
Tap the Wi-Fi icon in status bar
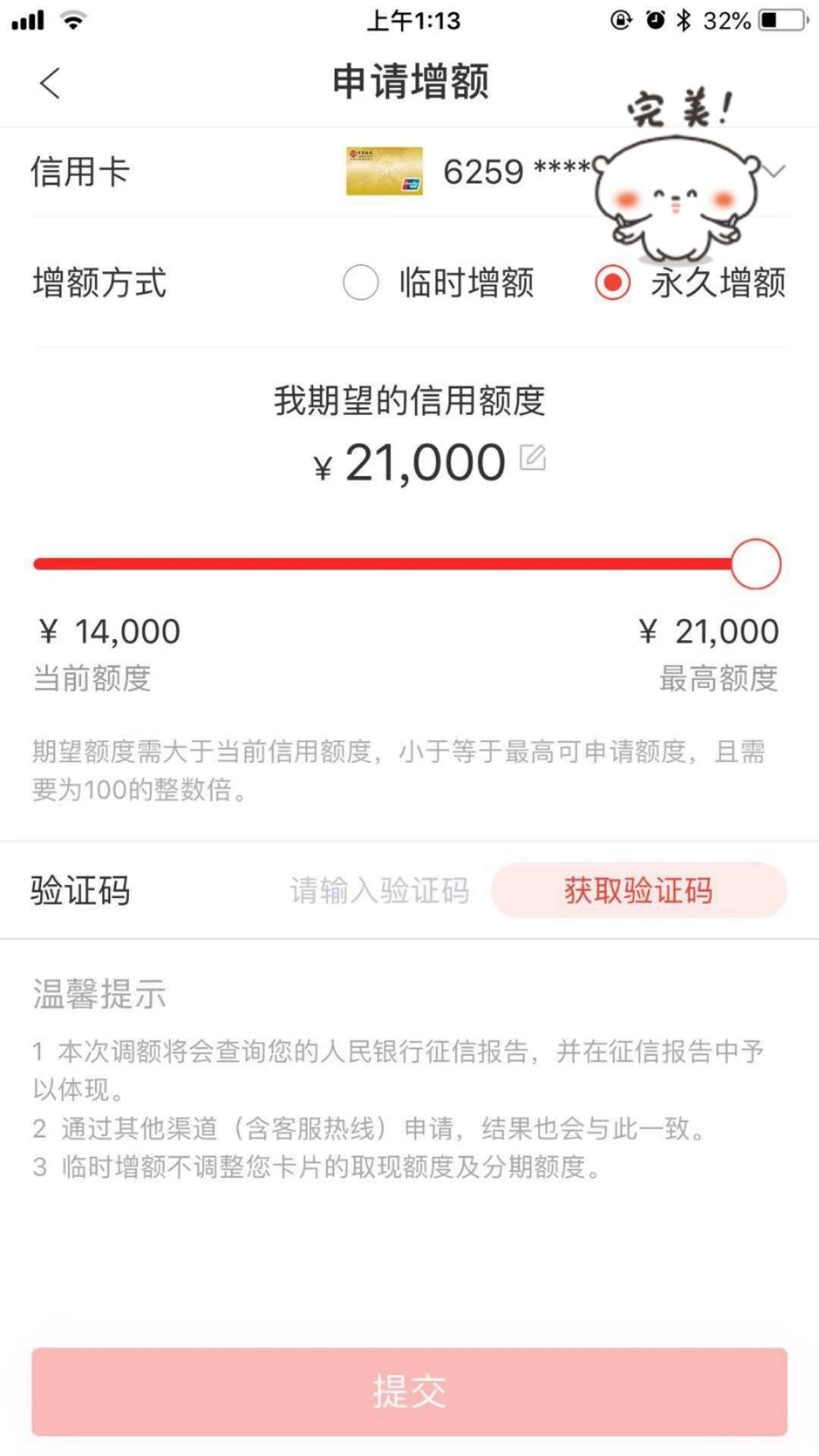[74, 20]
